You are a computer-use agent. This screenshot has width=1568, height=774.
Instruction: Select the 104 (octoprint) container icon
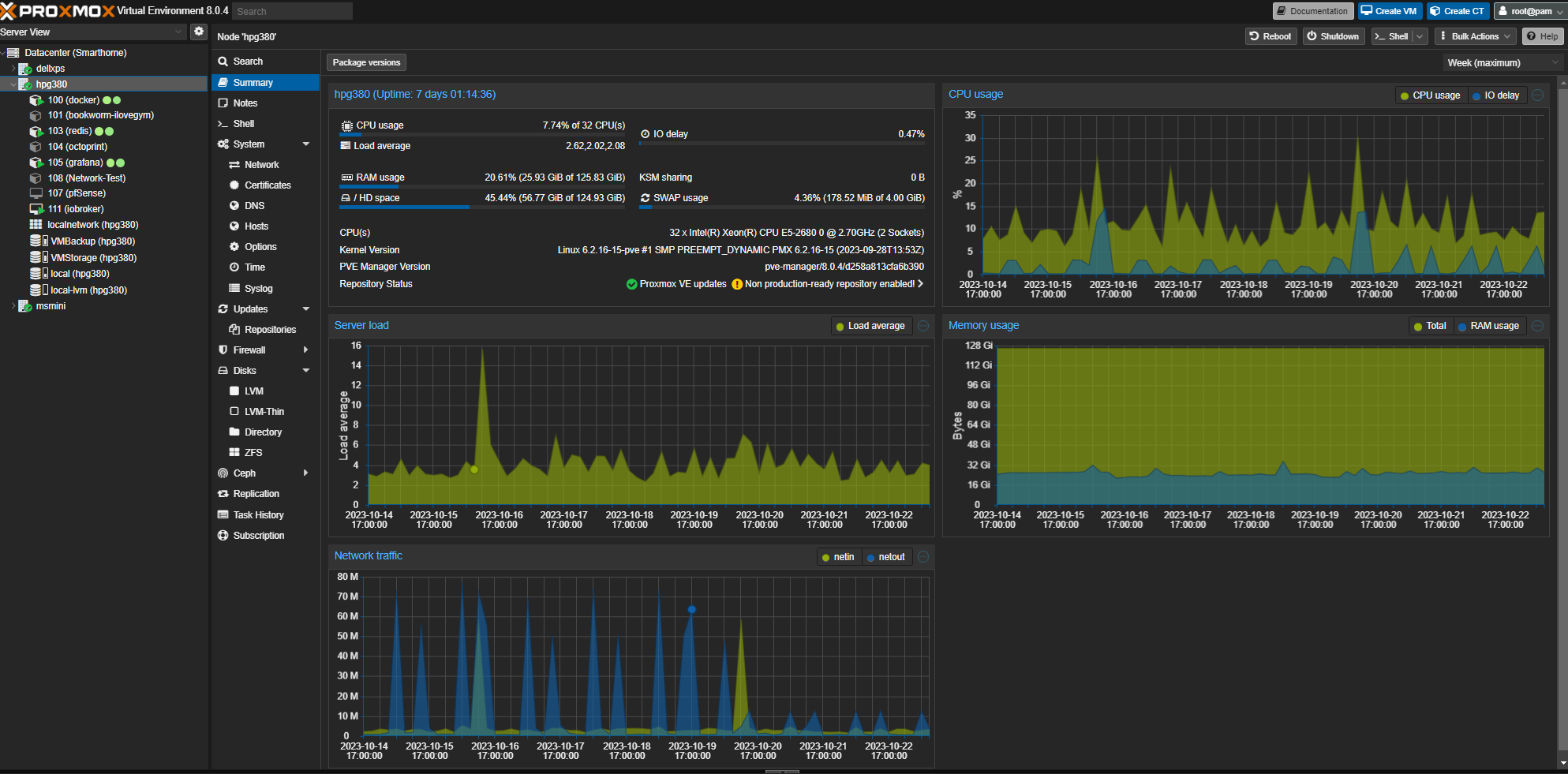click(x=36, y=147)
